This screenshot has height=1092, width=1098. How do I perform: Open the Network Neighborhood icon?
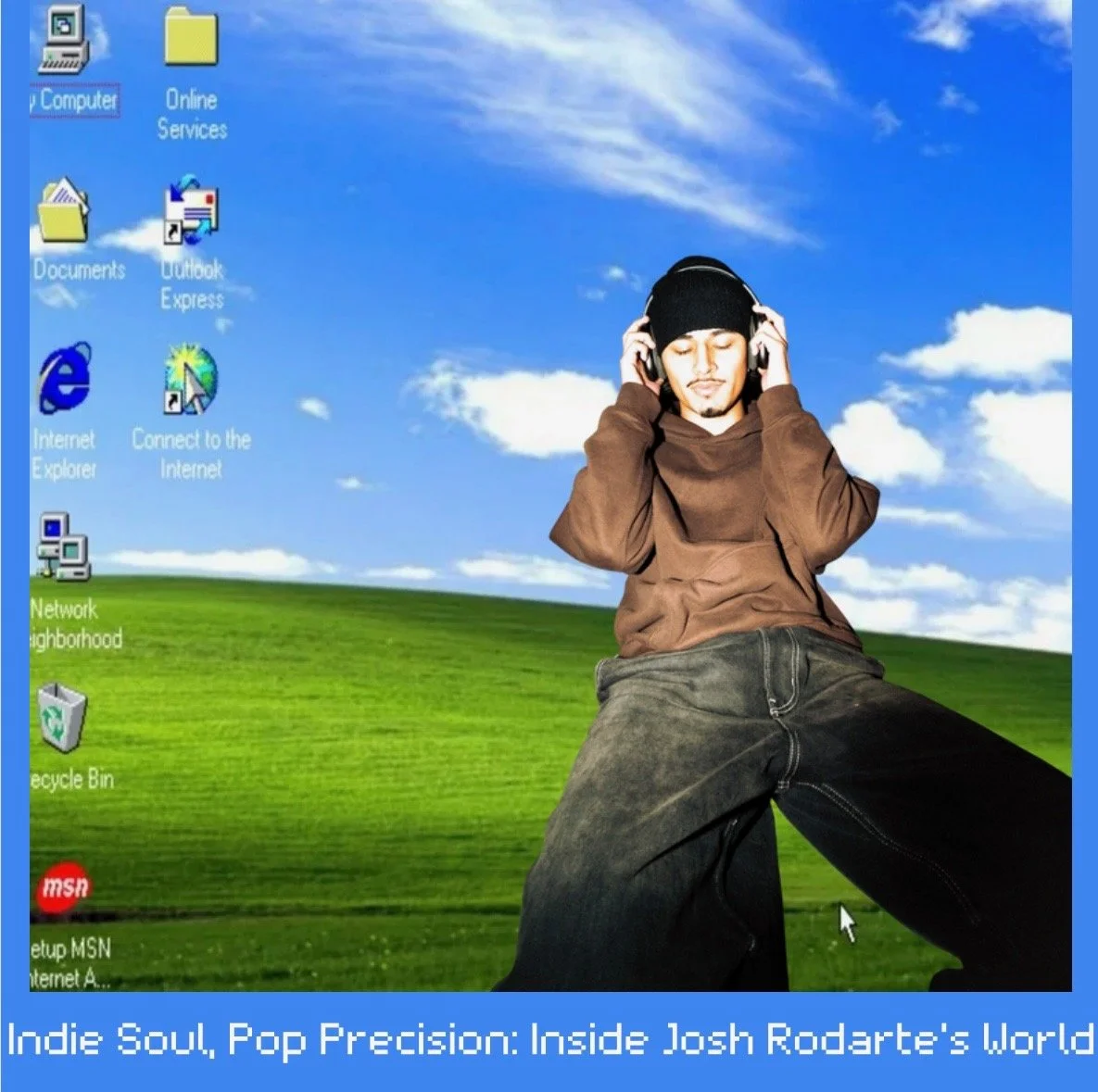click(64, 546)
